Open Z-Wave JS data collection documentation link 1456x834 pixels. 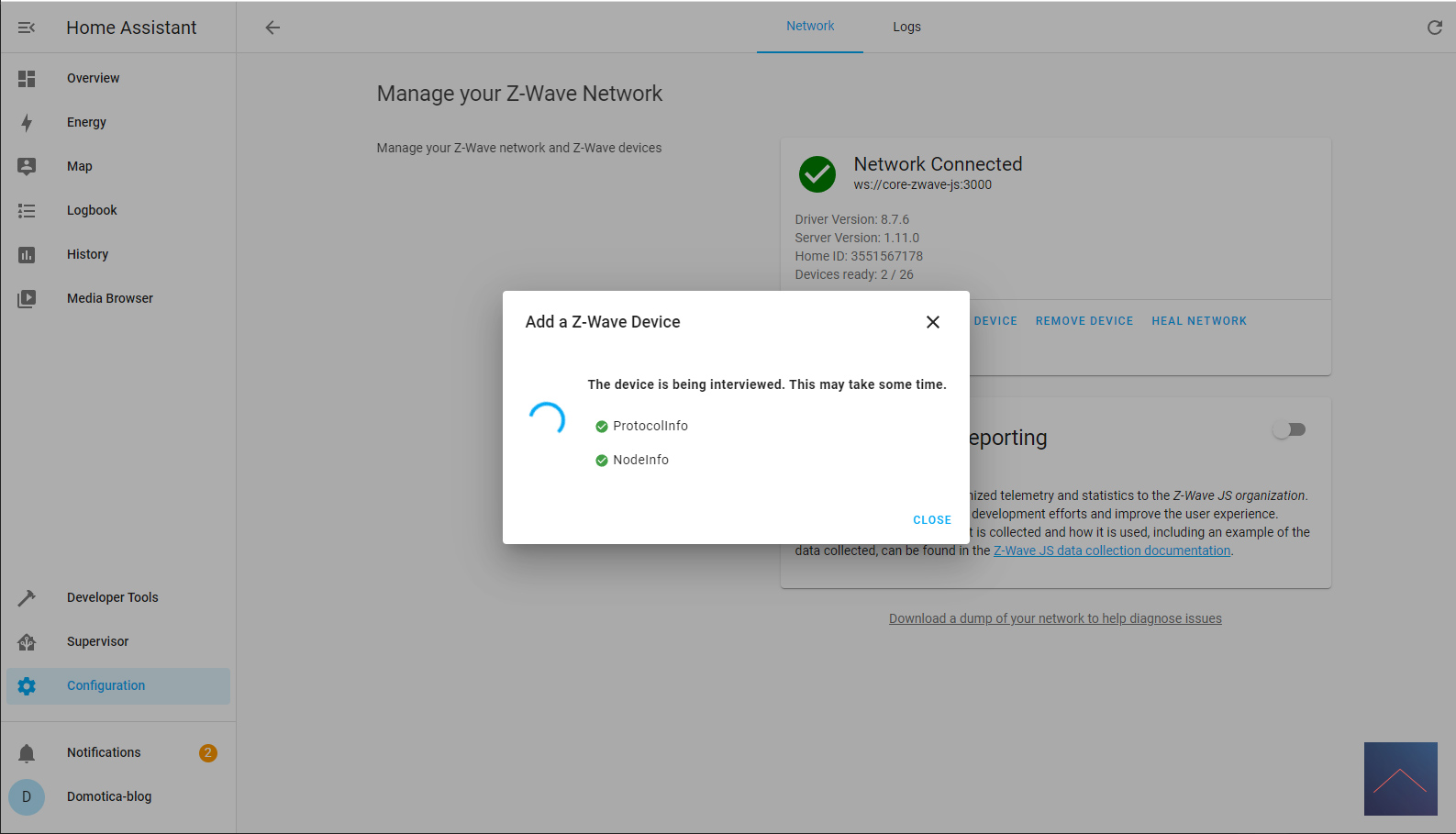(1112, 550)
